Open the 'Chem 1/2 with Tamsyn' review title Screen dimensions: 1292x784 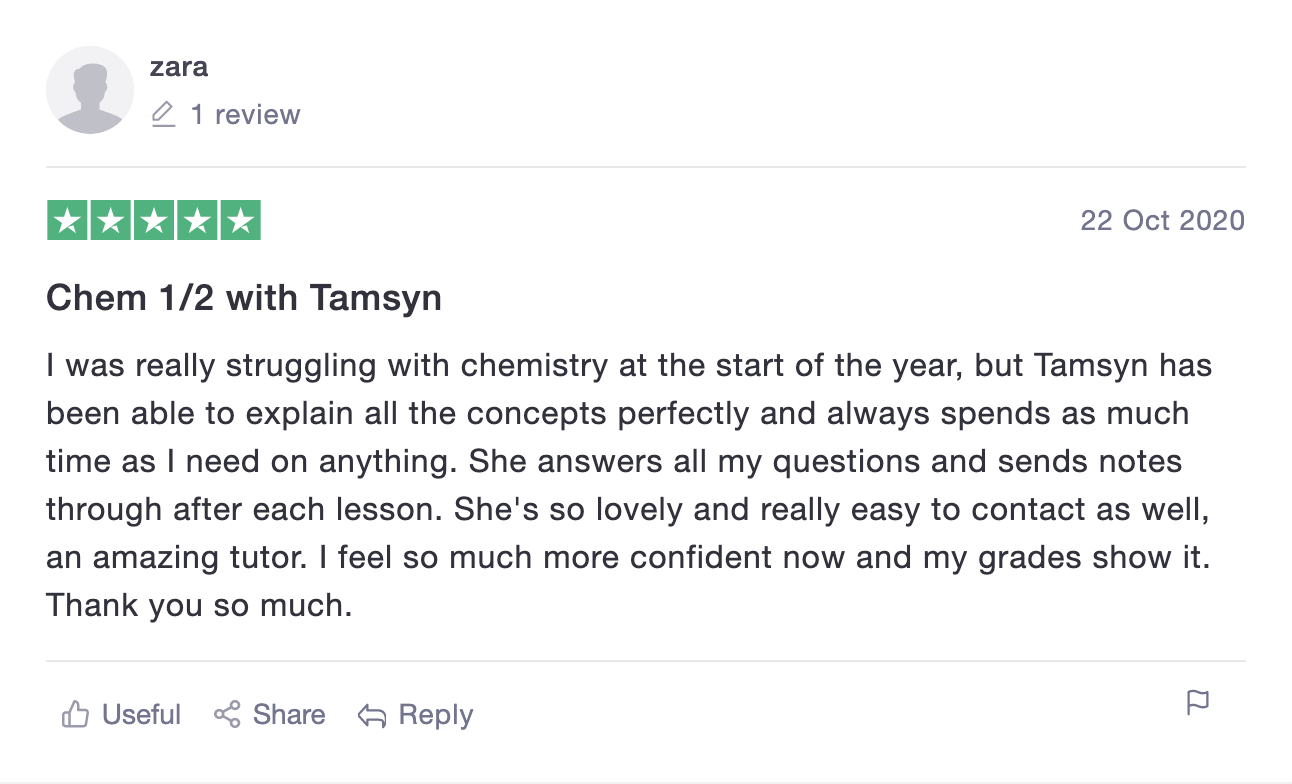tap(244, 298)
